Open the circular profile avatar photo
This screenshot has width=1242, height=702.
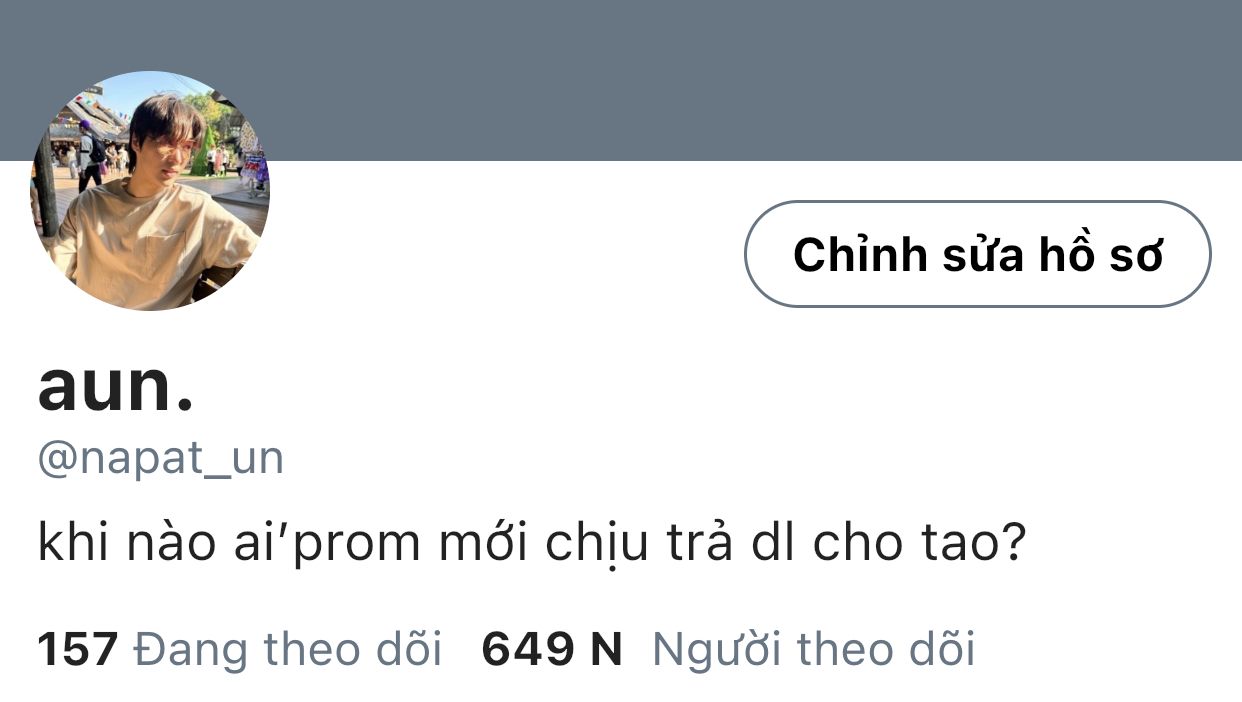150,190
